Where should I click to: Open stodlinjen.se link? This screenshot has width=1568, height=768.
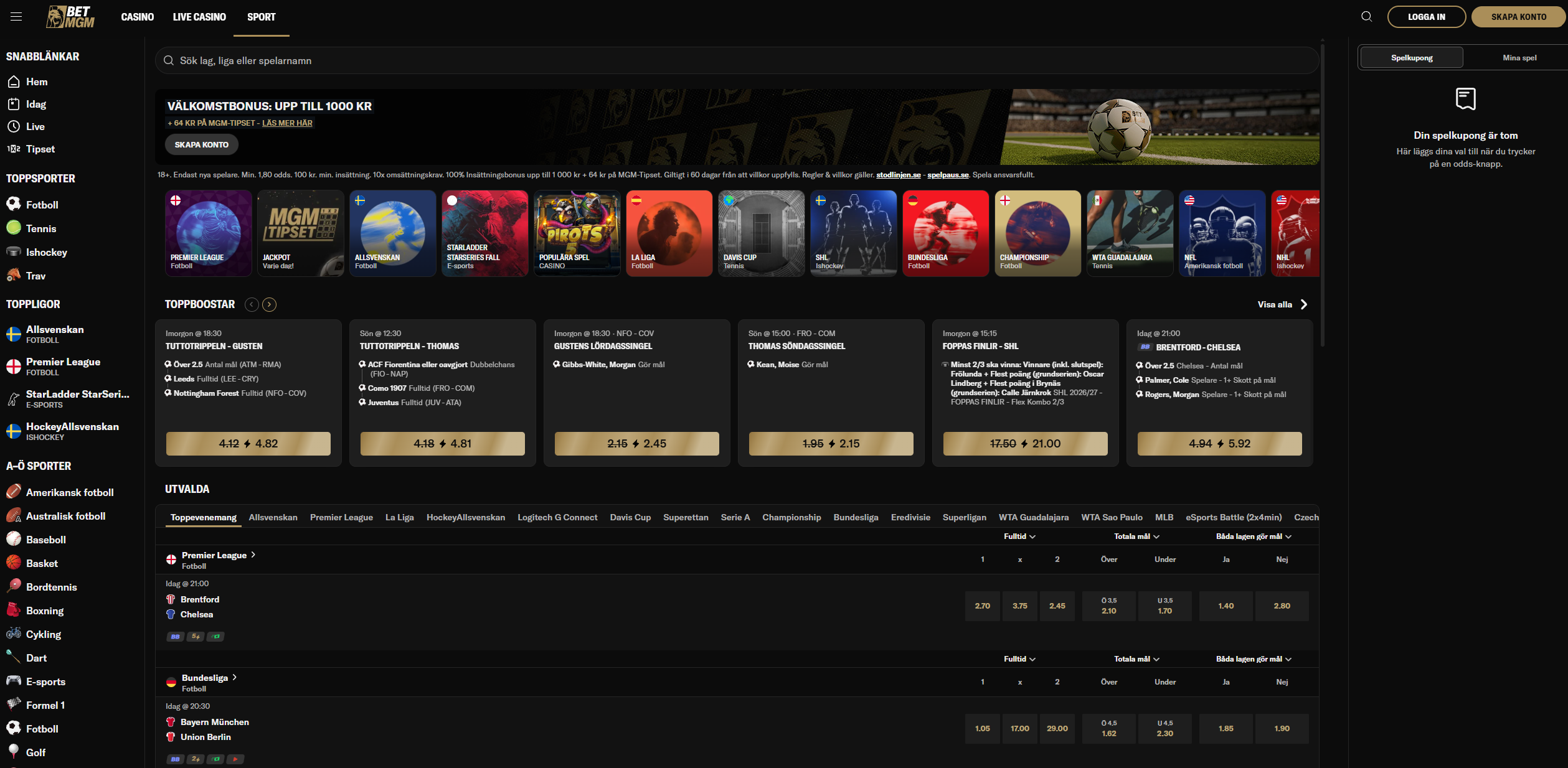pyautogui.click(x=898, y=175)
